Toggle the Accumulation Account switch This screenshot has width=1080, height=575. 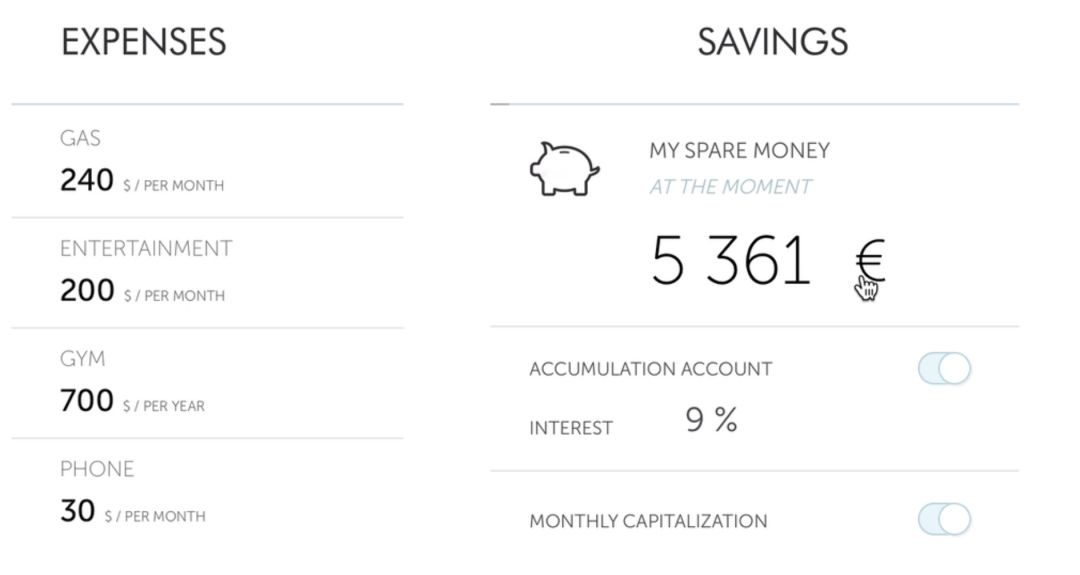tap(944, 368)
